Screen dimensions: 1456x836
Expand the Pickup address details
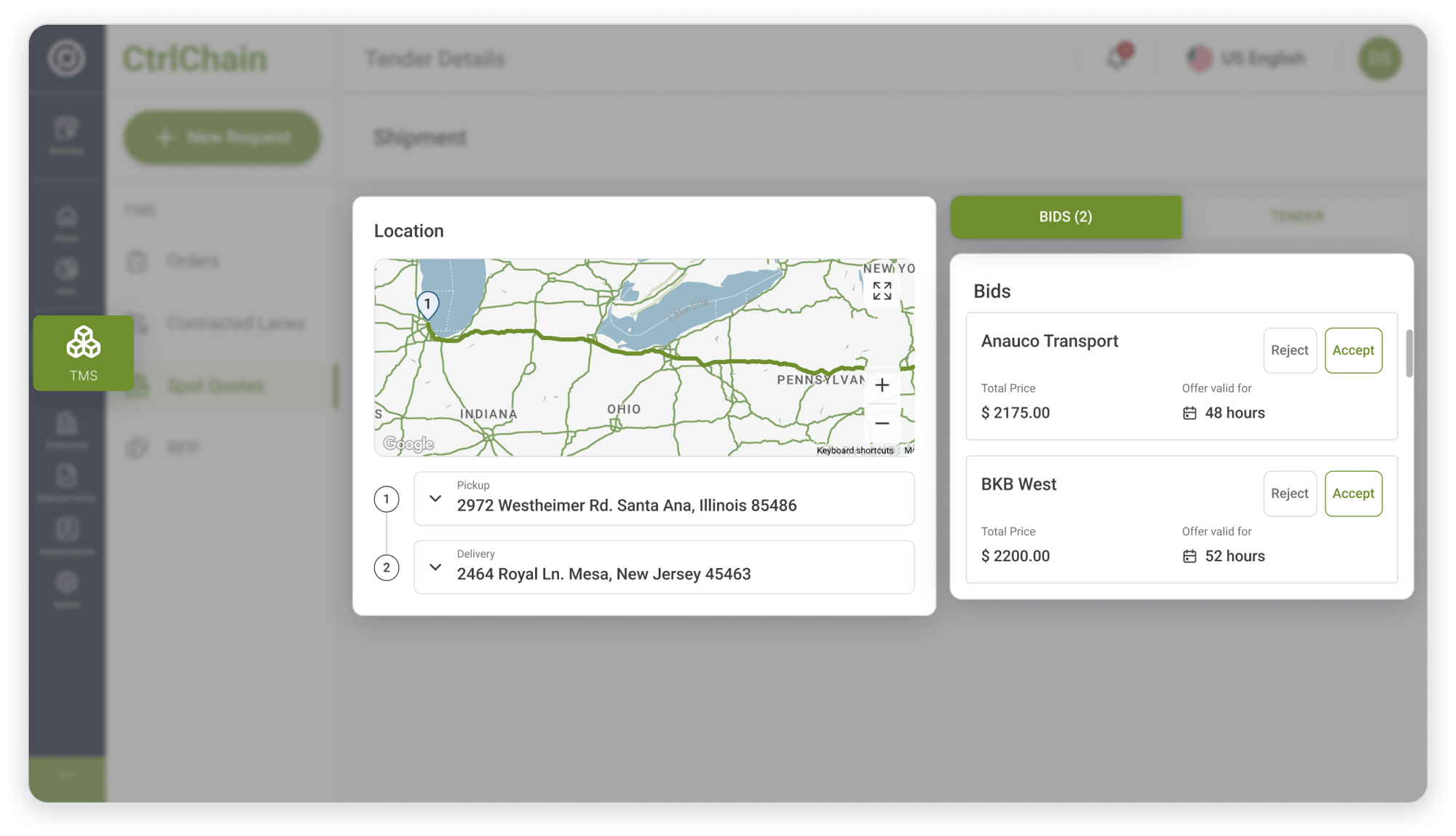(x=435, y=499)
